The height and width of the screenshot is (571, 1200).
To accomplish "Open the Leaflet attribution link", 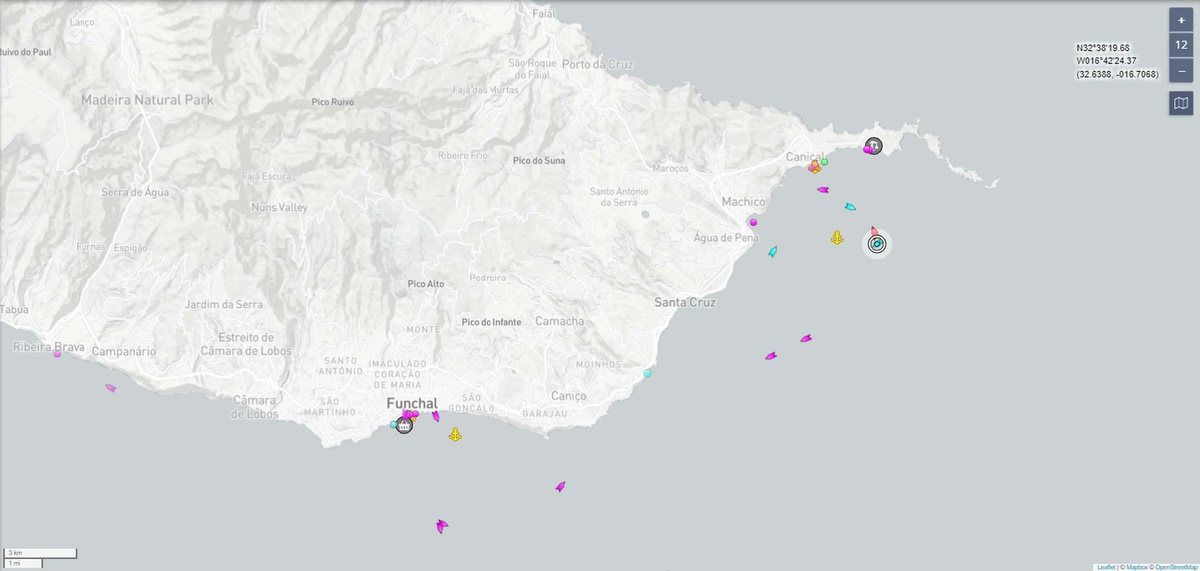I will pos(1105,567).
